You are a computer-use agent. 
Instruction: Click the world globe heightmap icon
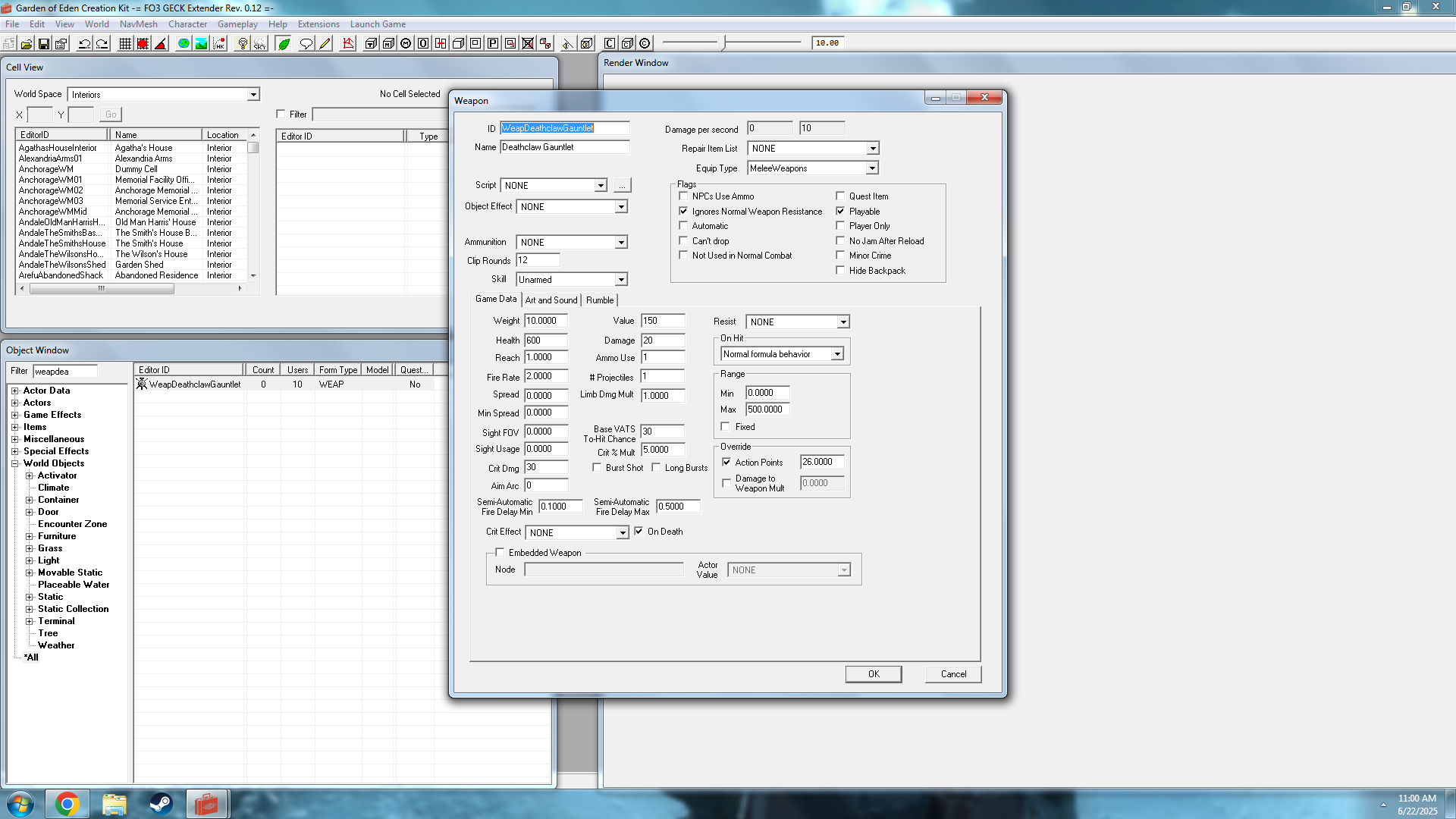184,43
